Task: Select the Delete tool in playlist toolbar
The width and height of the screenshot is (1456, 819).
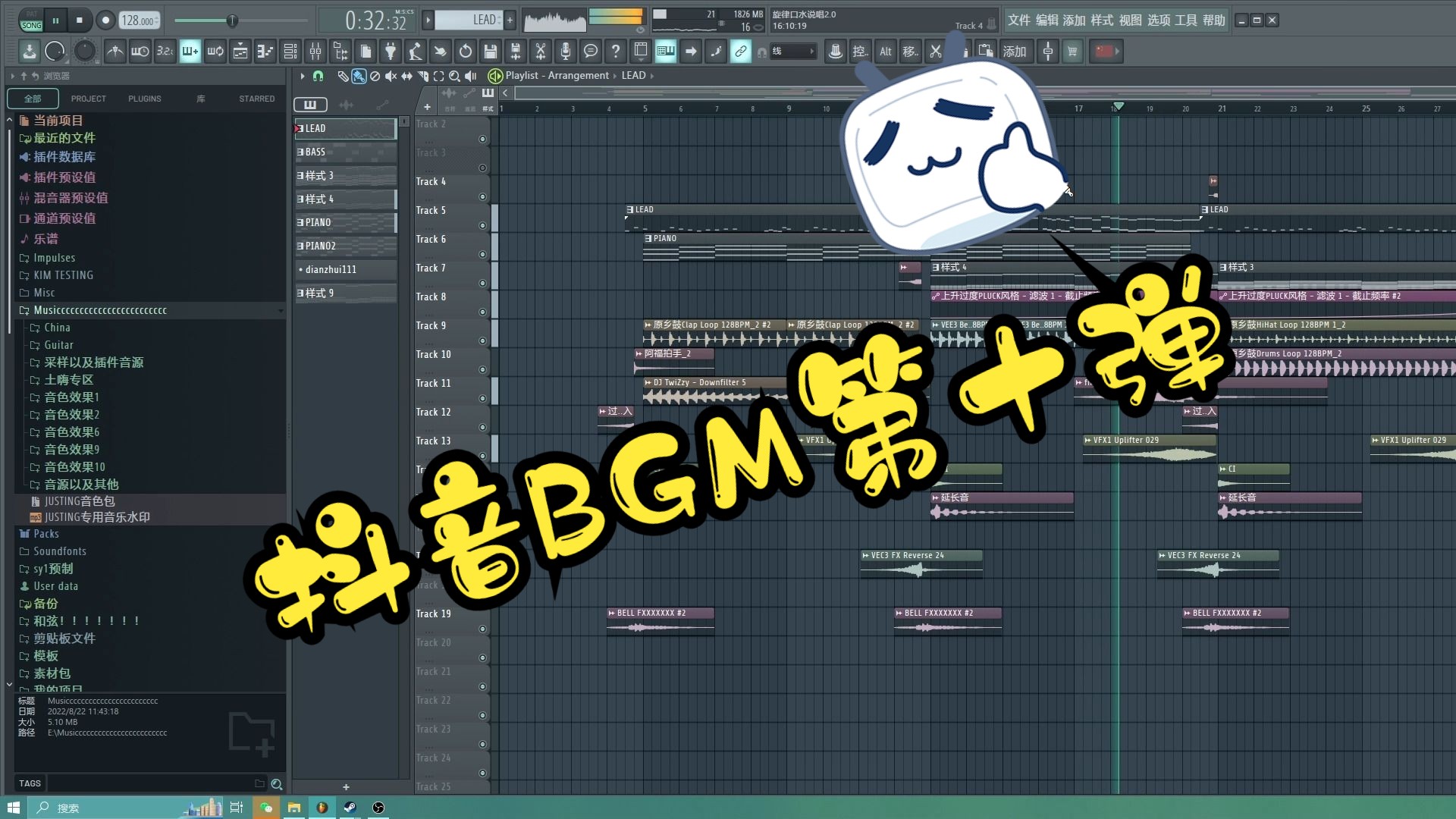Action: click(375, 76)
